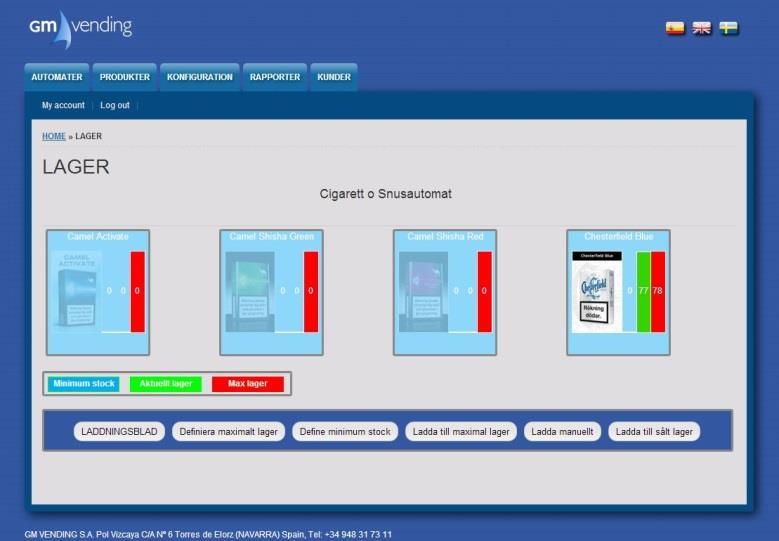
Task: Switch language with the Spanish flag
Action: (675, 28)
